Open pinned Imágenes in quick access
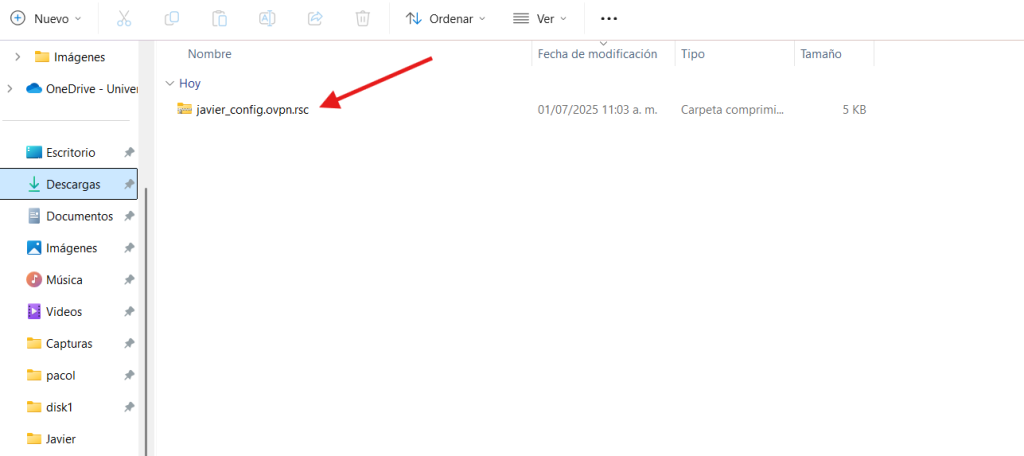Screen dimensions: 1024x456 tap(62, 248)
